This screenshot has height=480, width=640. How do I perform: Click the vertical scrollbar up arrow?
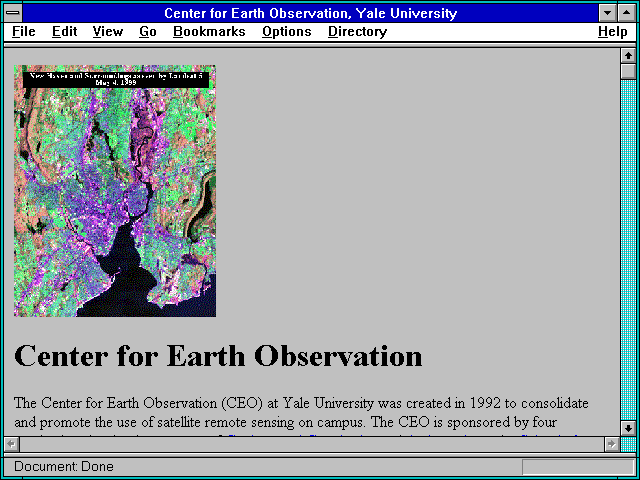(628, 56)
